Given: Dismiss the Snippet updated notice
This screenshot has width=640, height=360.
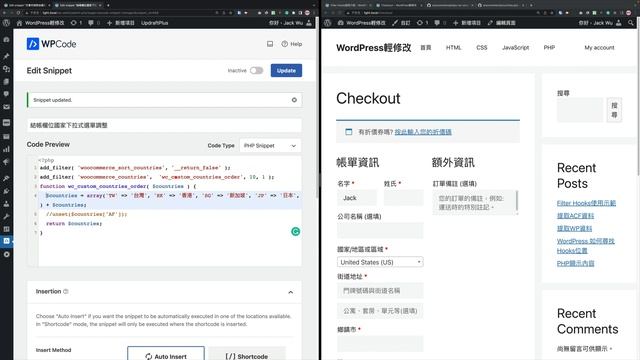Looking at the screenshot, I should pos(294,100).
